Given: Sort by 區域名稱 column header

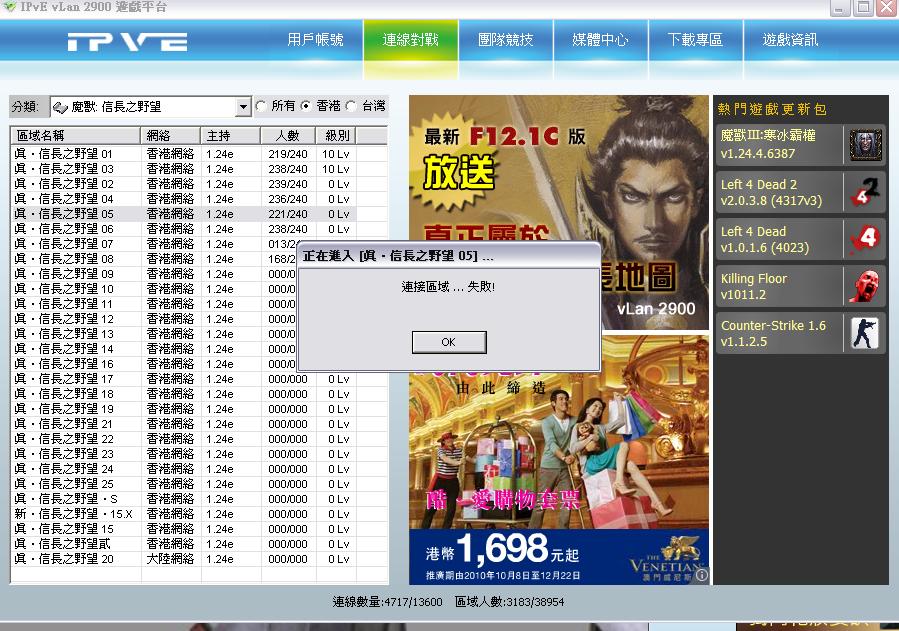Looking at the screenshot, I should 76,136.
